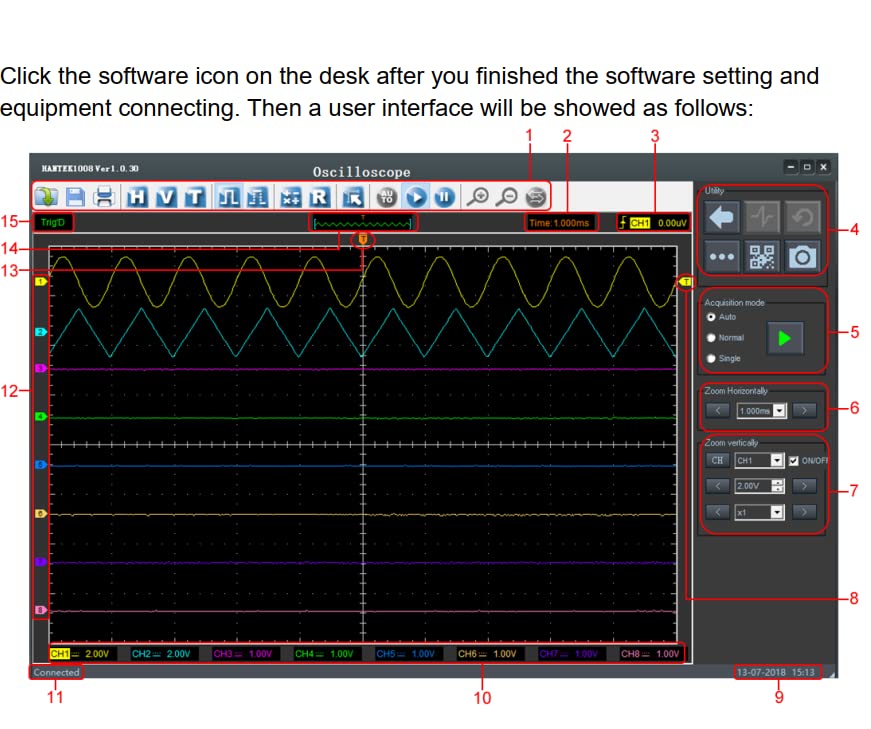Toggle the channel ON/OFF checkbox
The image size is (871, 729).
[794, 460]
